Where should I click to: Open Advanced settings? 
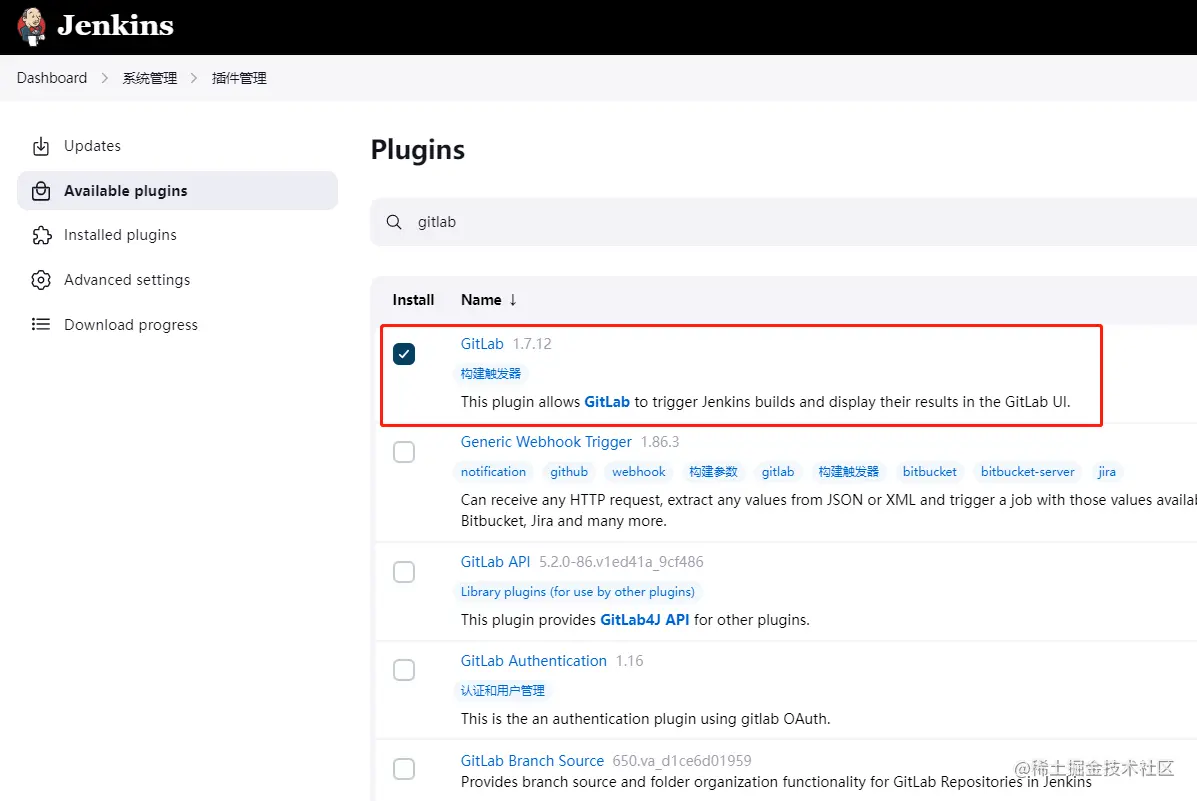point(127,280)
